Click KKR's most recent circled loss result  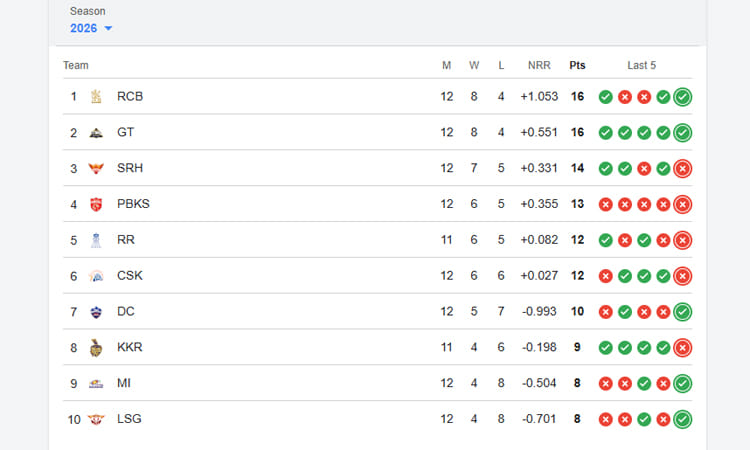(683, 348)
